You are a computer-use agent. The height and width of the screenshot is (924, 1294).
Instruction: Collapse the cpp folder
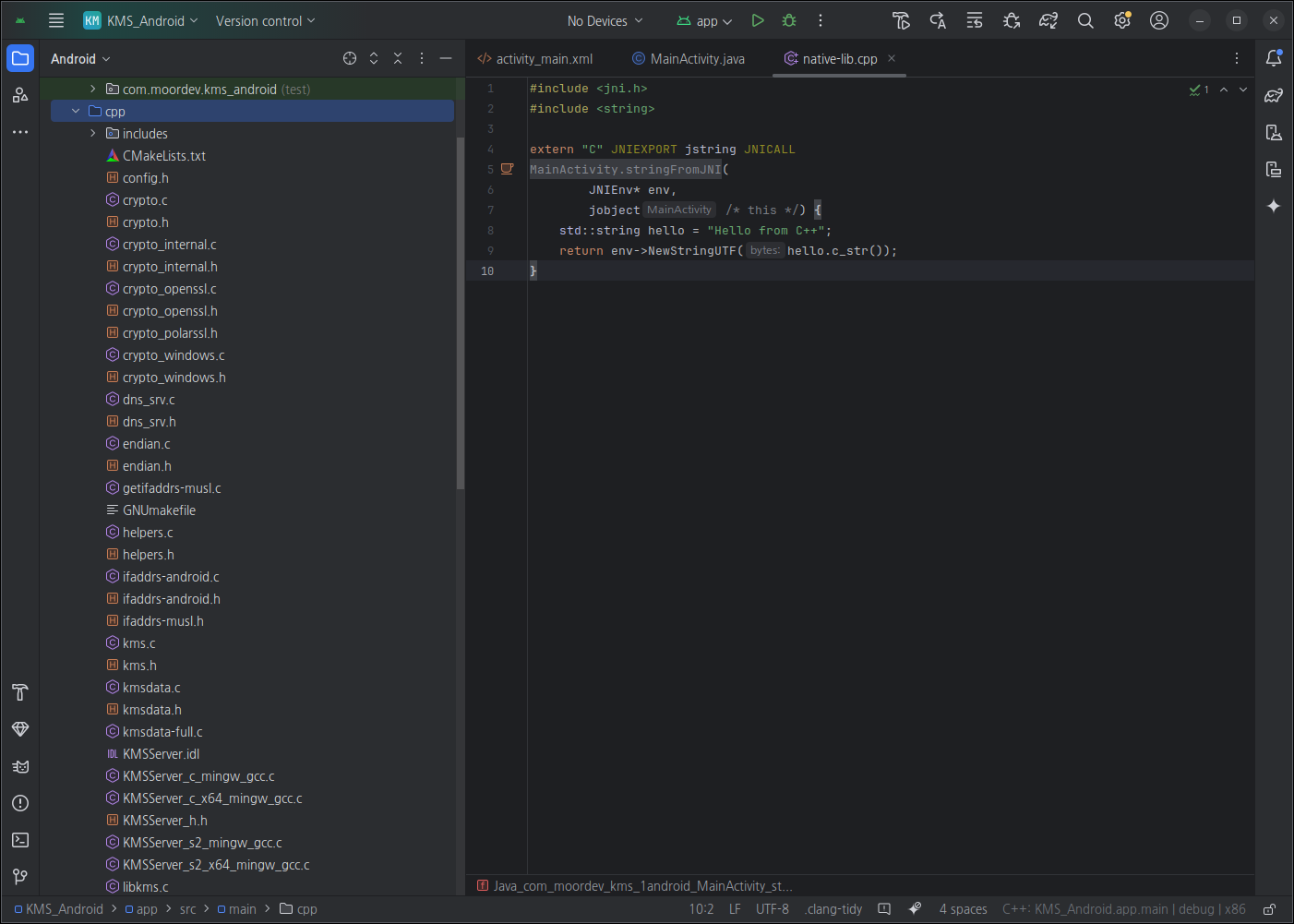76,111
